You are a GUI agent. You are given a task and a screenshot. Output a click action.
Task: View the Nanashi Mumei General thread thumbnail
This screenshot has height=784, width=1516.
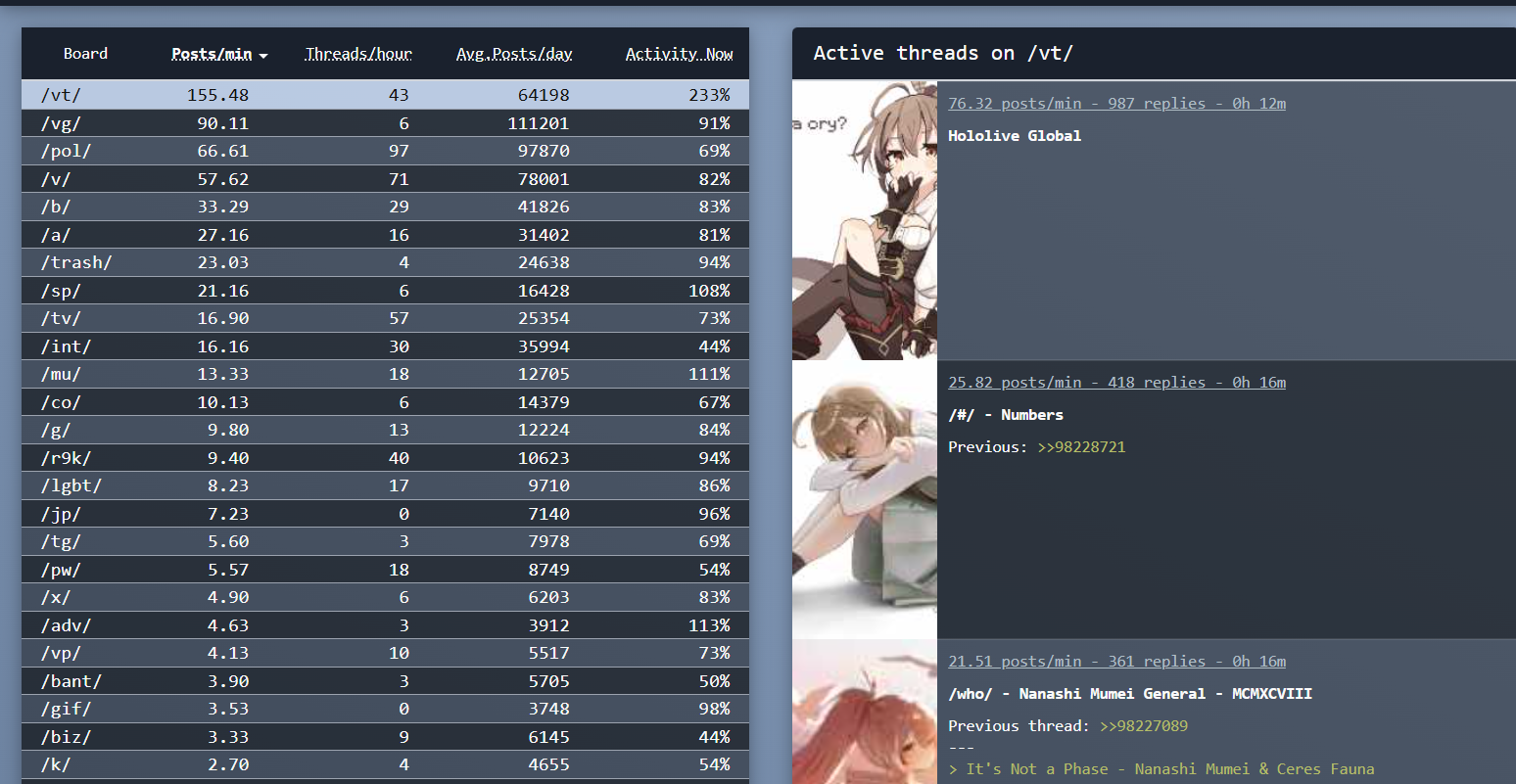point(865,712)
